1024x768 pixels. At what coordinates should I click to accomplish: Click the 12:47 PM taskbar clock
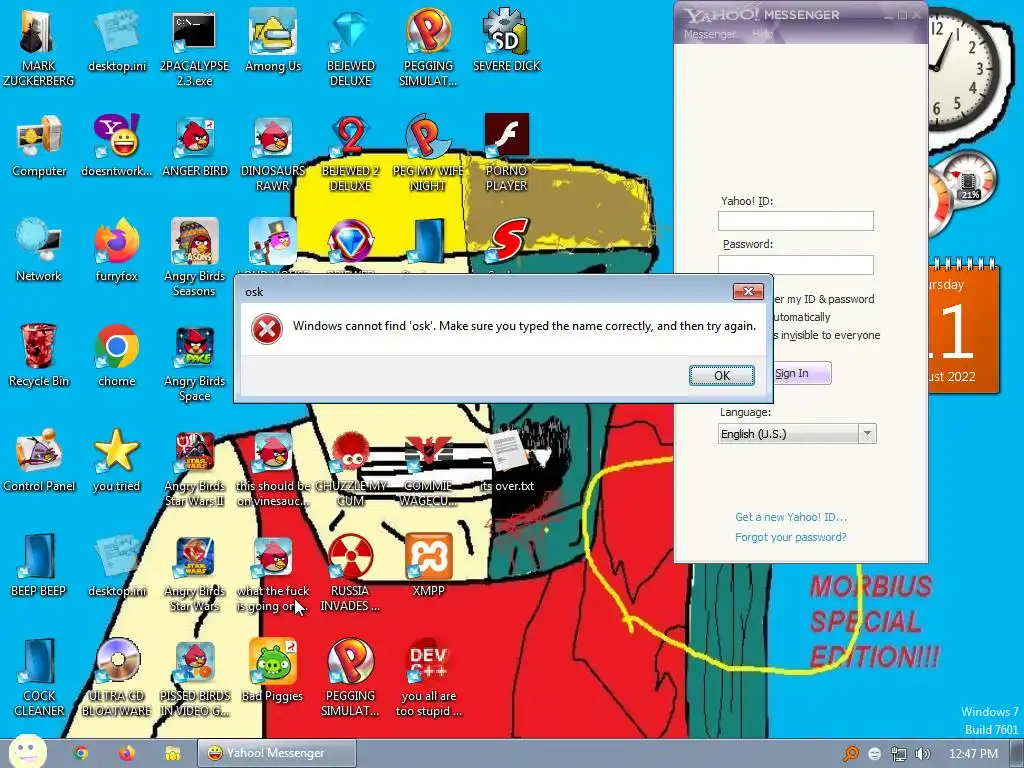973,754
